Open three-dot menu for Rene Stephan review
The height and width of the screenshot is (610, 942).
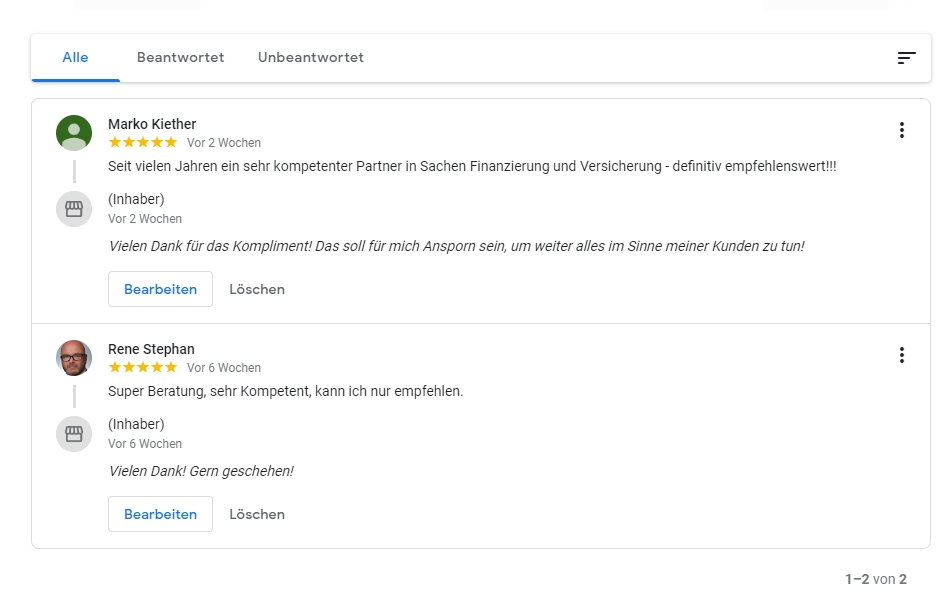pyautogui.click(x=901, y=355)
